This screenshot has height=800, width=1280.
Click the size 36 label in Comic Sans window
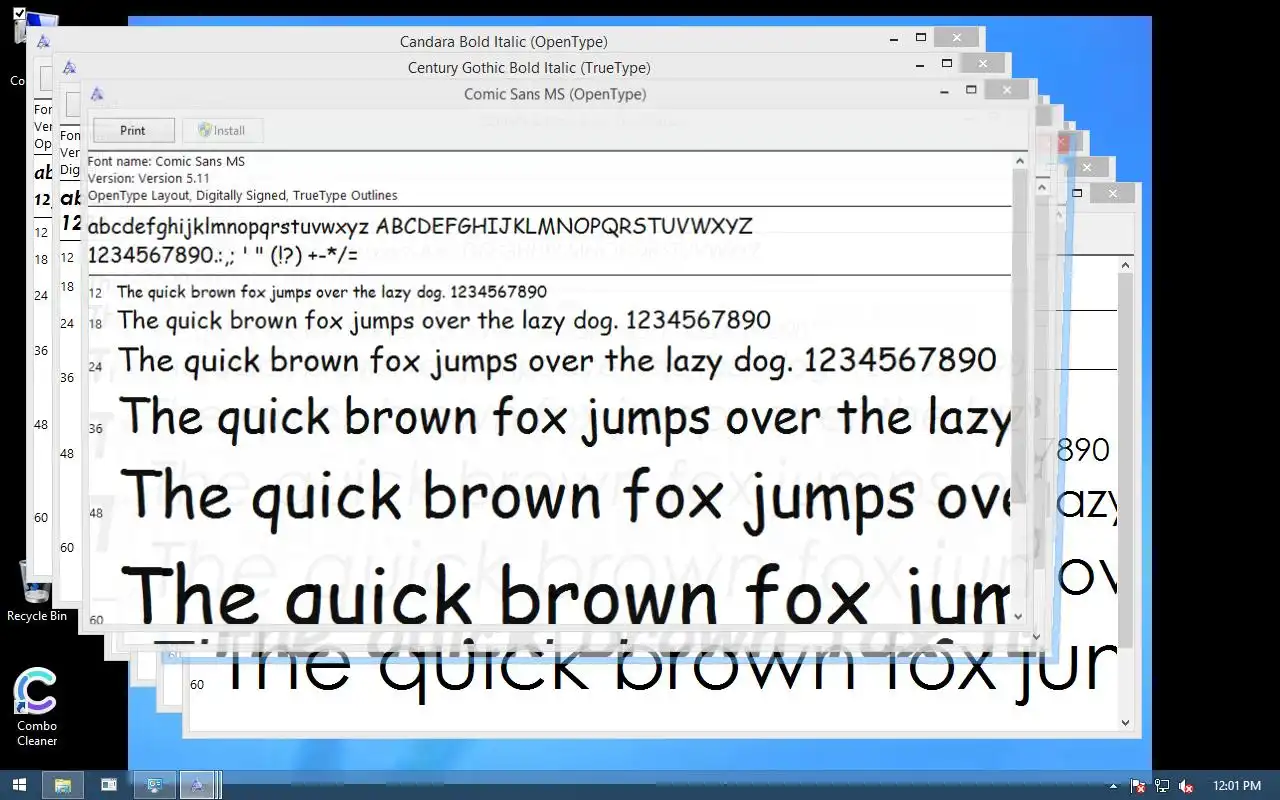click(95, 428)
